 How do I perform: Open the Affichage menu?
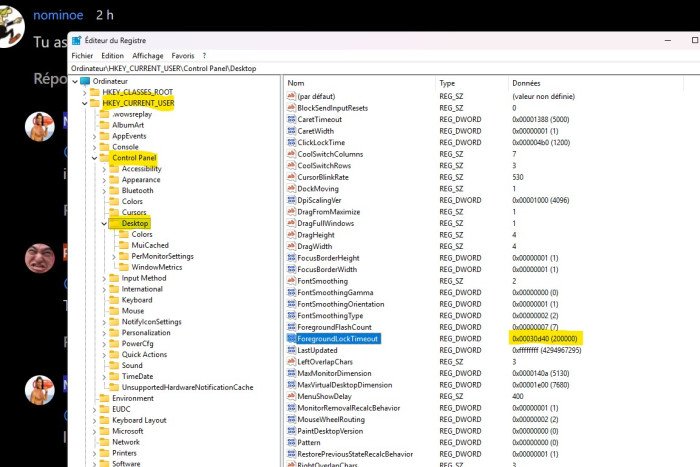(x=148, y=56)
